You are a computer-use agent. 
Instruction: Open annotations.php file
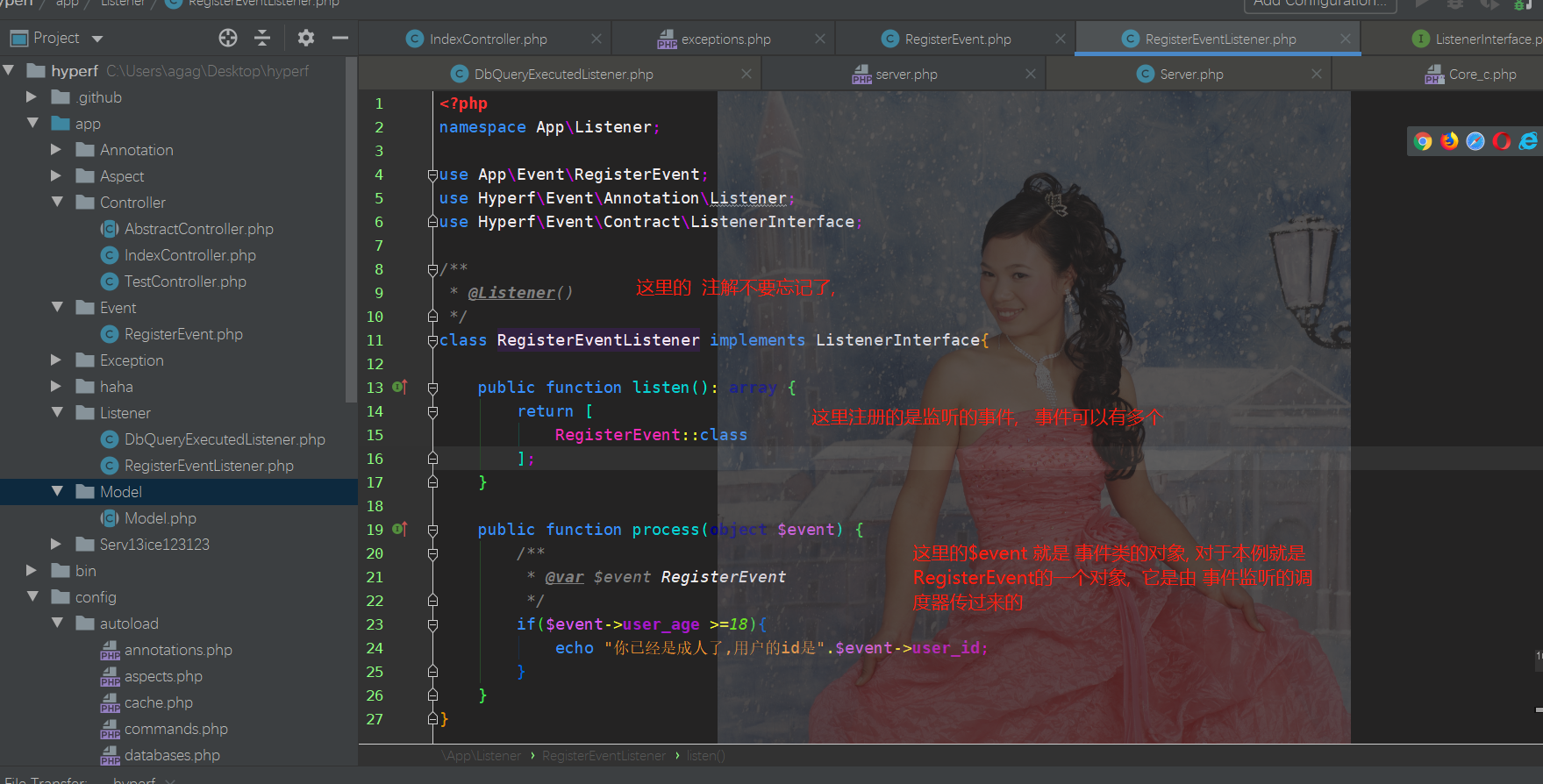(x=178, y=650)
